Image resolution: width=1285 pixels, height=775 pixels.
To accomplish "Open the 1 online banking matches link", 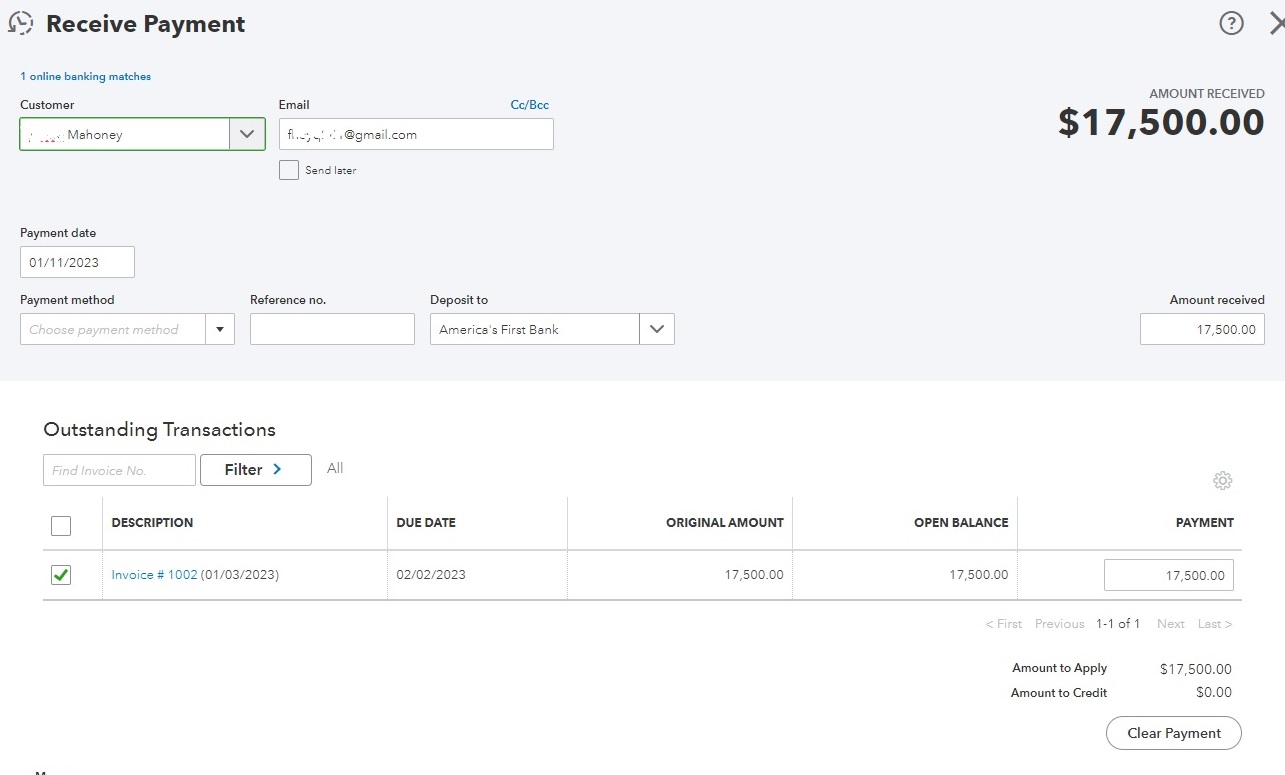I will pyautogui.click(x=86, y=76).
